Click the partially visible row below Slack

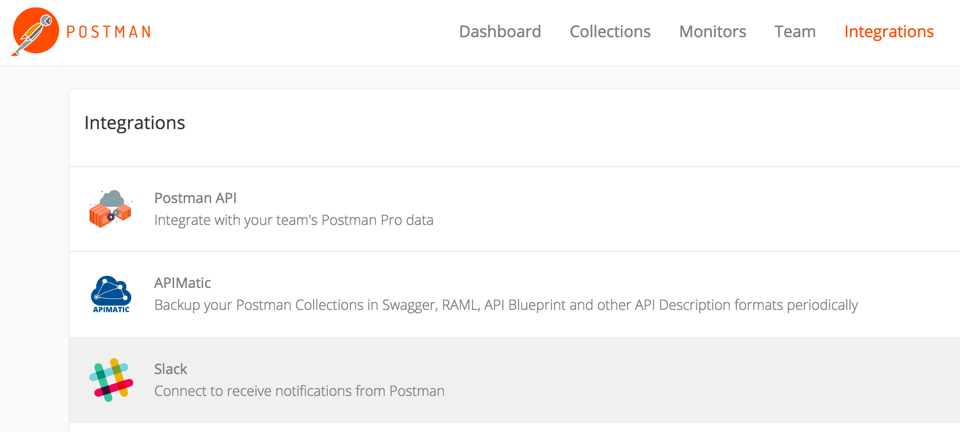pyautogui.click(x=514, y=428)
